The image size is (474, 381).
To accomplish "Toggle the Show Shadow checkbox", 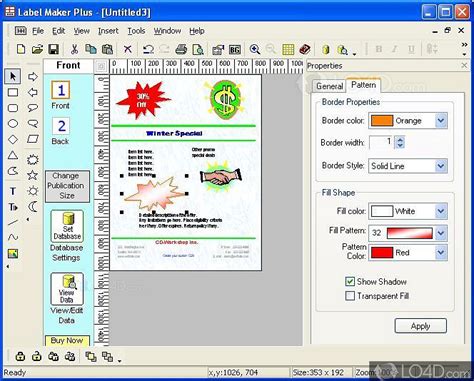I will 350,282.
